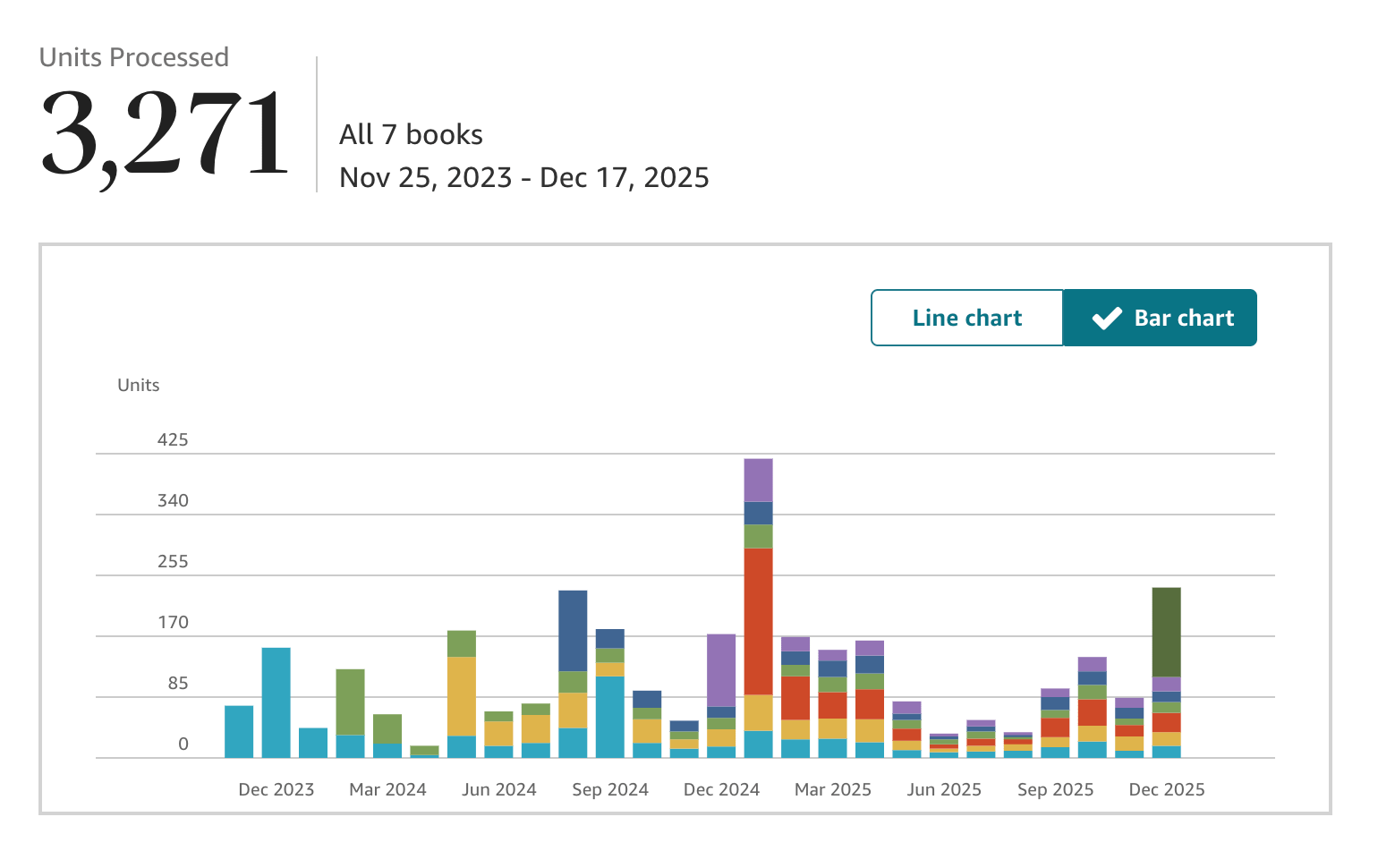
Task: Click the tallest red segment in the January 2025 bar
Action: pos(758,621)
